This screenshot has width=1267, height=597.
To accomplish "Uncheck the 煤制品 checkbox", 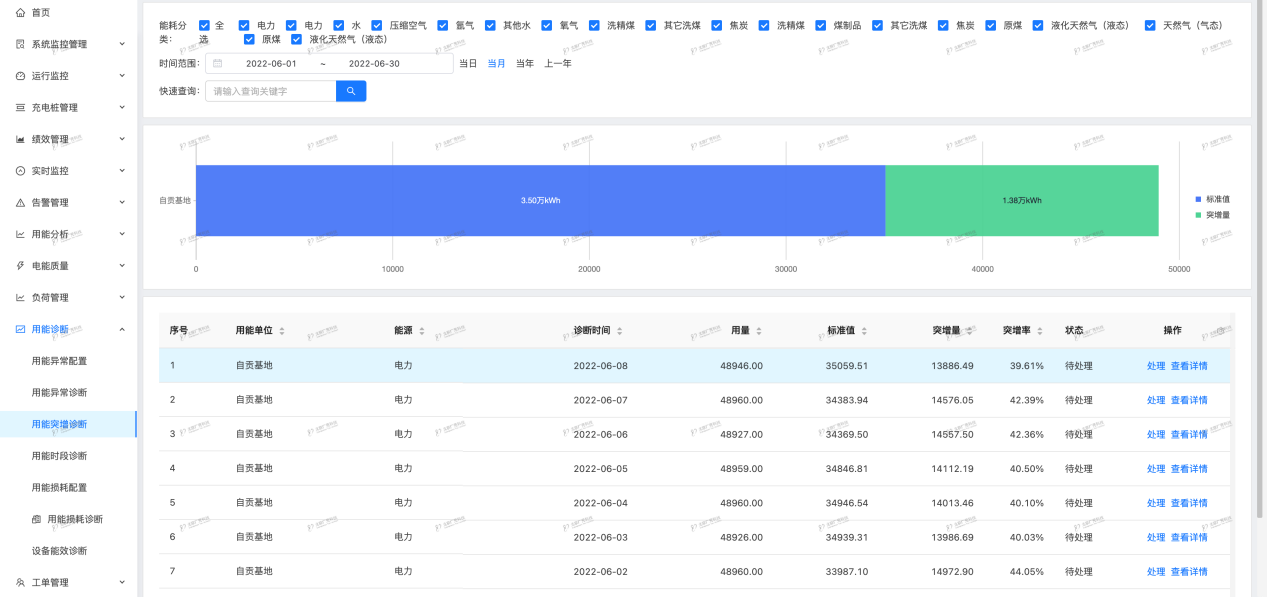I will coord(821,25).
